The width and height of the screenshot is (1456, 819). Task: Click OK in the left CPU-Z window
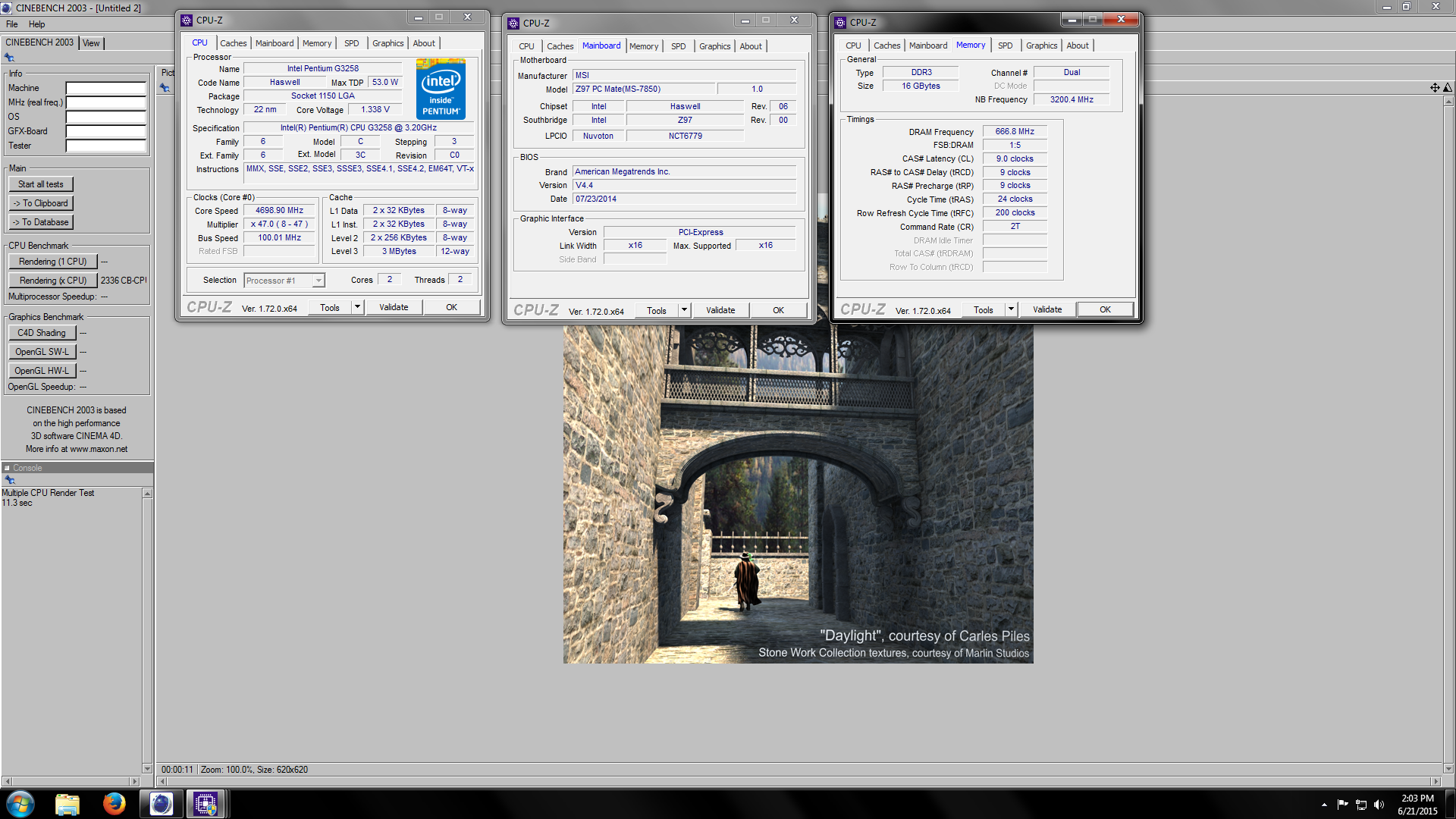click(x=451, y=307)
